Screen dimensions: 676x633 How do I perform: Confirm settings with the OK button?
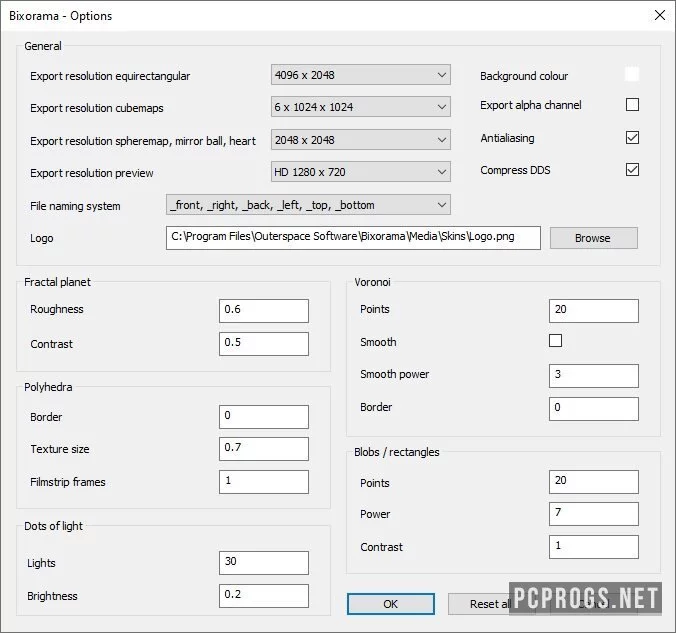click(391, 604)
